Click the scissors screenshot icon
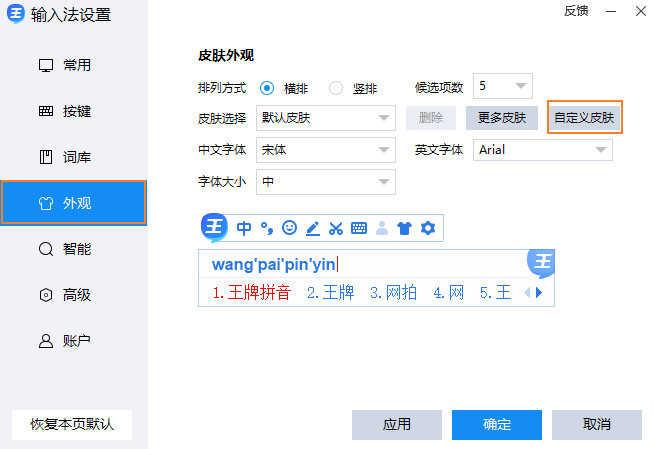The height and width of the screenshot is (449, 654). [336, 228]
